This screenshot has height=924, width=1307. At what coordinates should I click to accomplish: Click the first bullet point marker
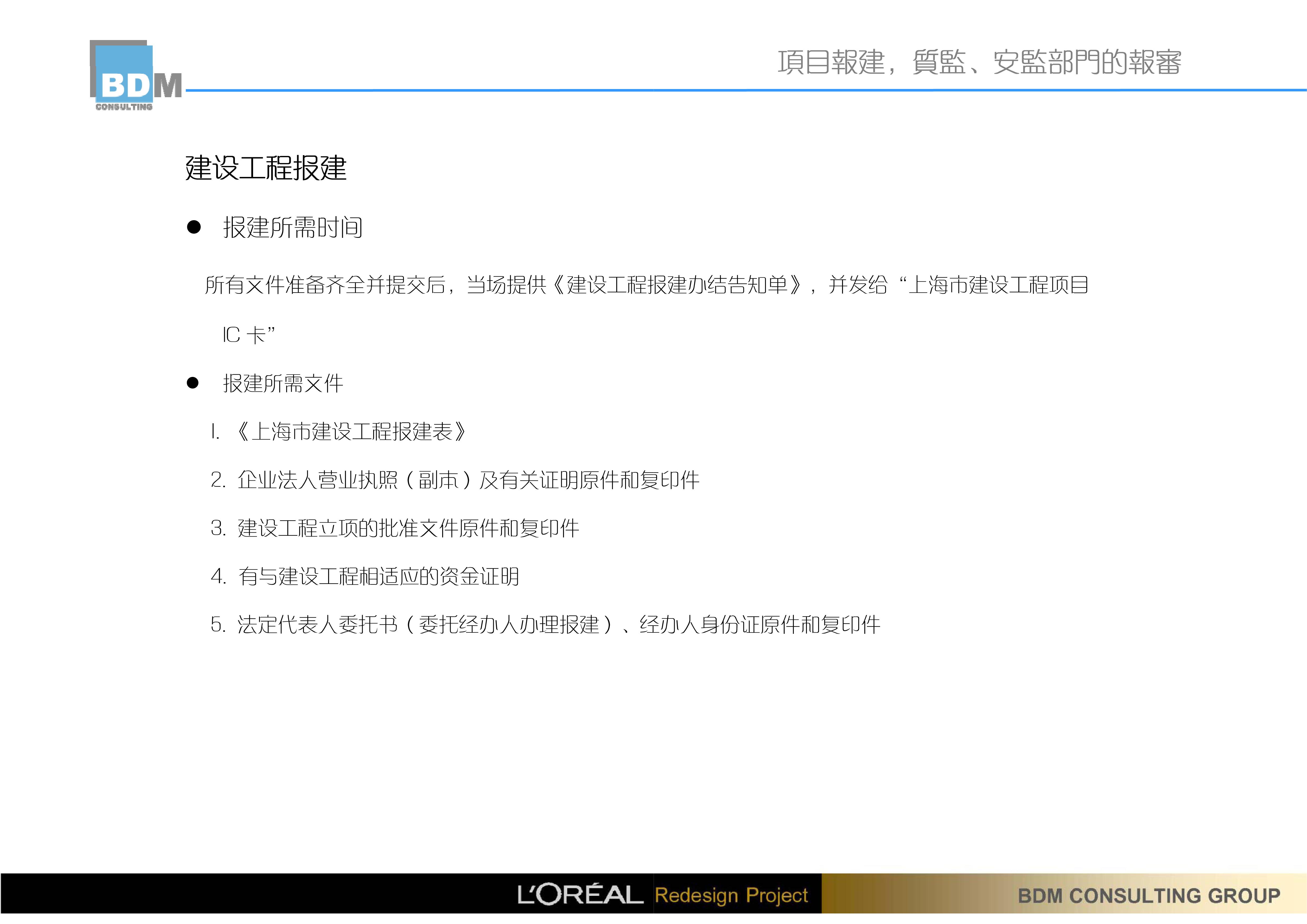click(x=194, y=227)
